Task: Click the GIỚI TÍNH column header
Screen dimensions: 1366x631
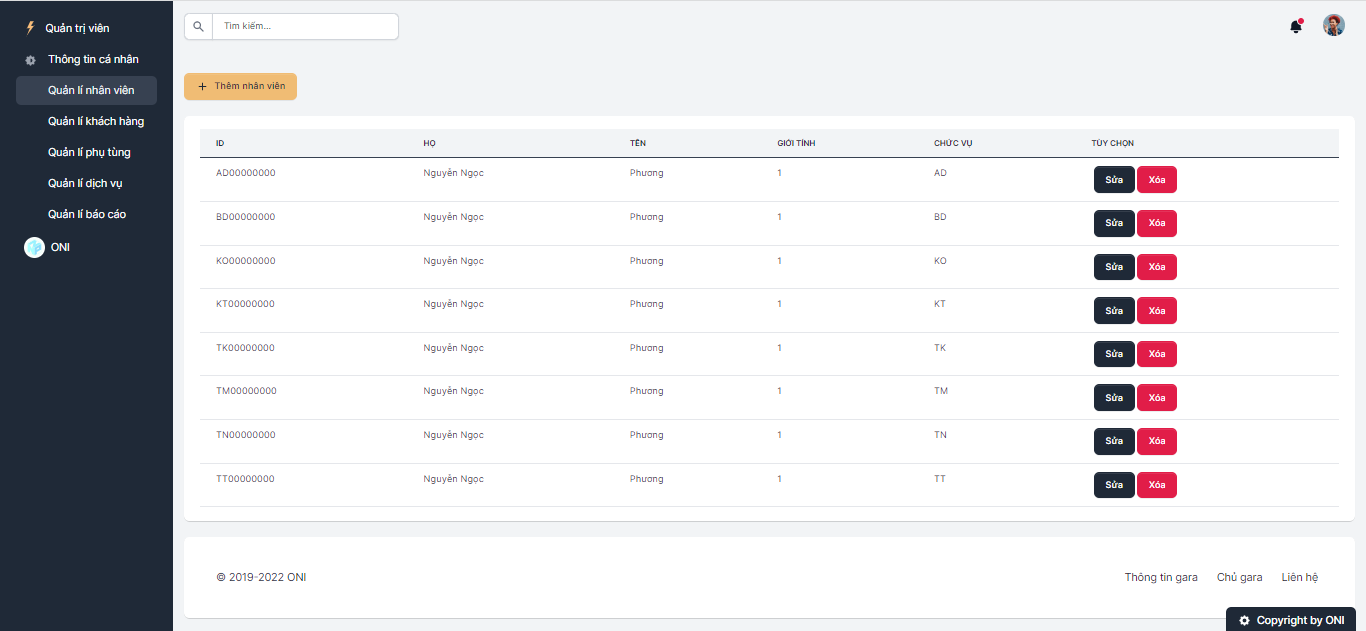Action: [x=796, y=143]
